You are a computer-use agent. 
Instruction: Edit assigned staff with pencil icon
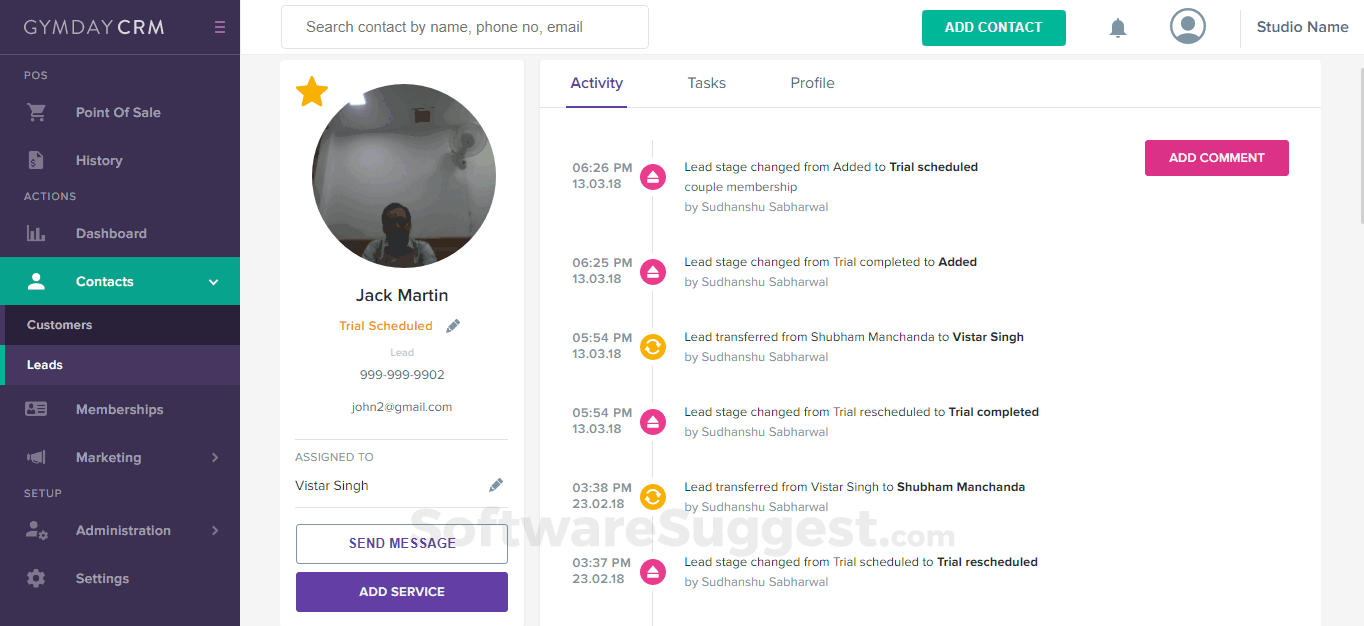point(496,485)
